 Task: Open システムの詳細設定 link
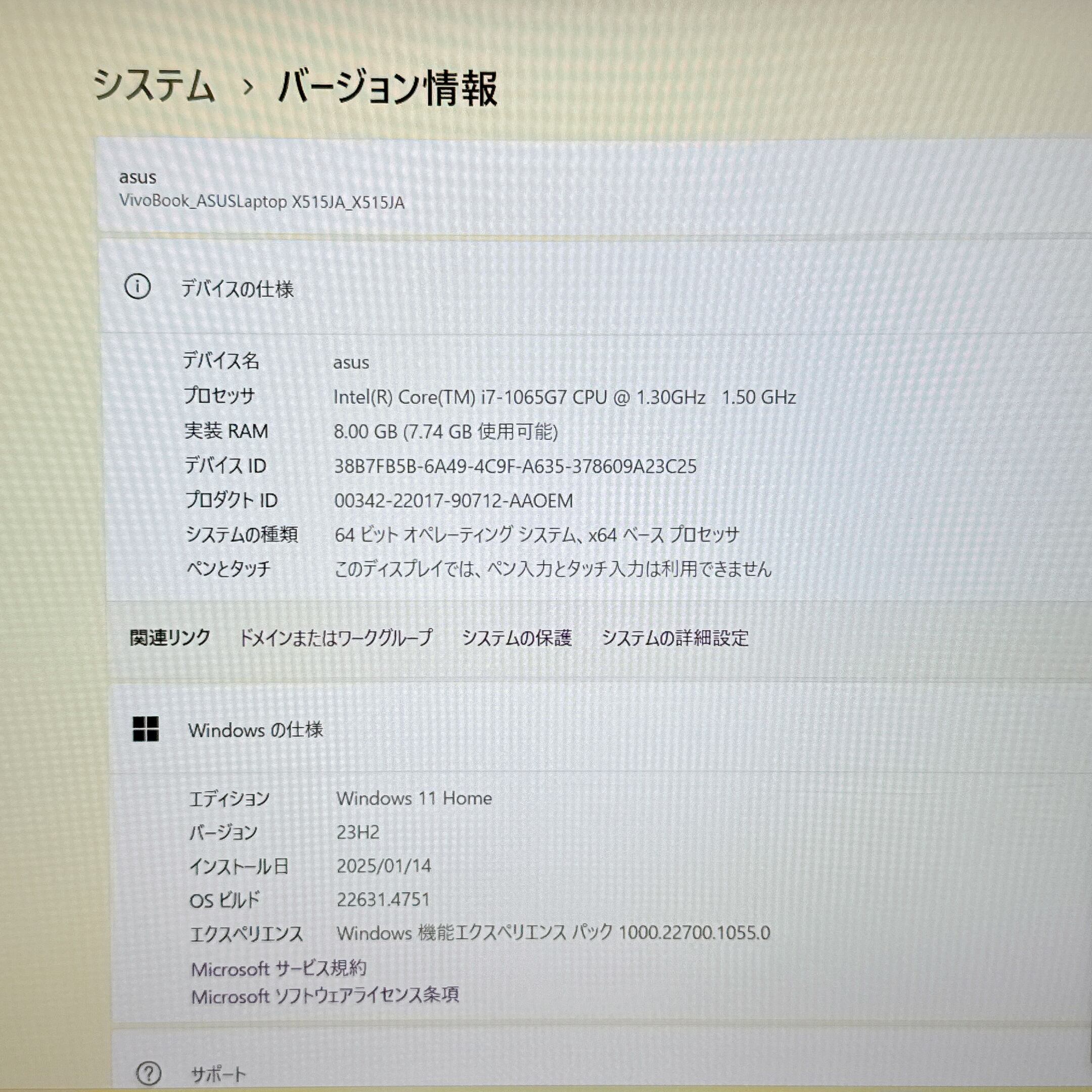pyautogui.click(x=675, y=638)
